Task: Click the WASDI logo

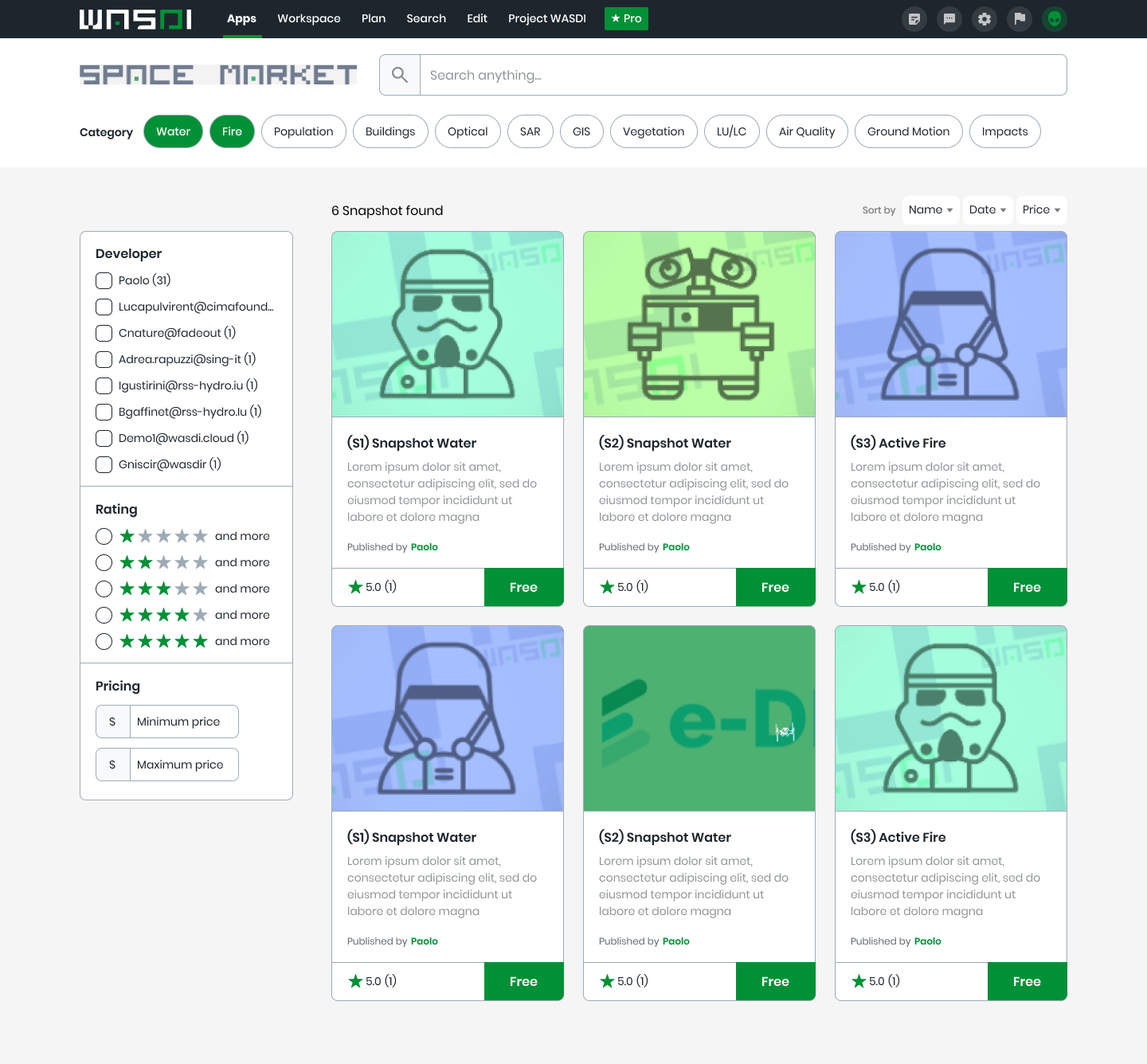Action: (135, 19)
